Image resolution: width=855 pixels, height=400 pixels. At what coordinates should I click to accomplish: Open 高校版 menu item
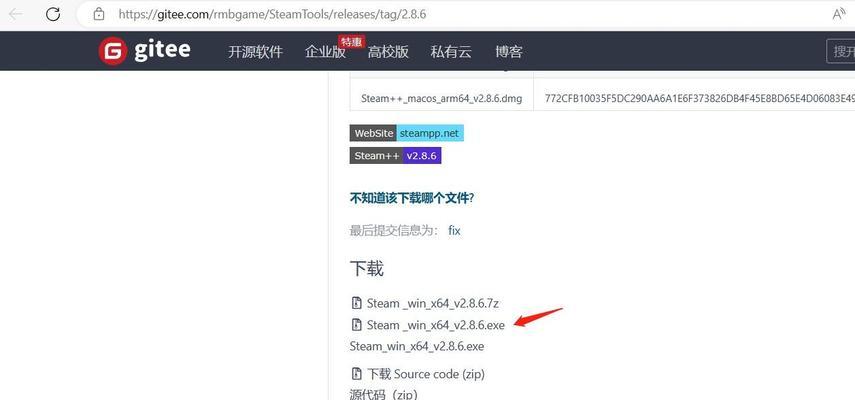click(388, 52)
